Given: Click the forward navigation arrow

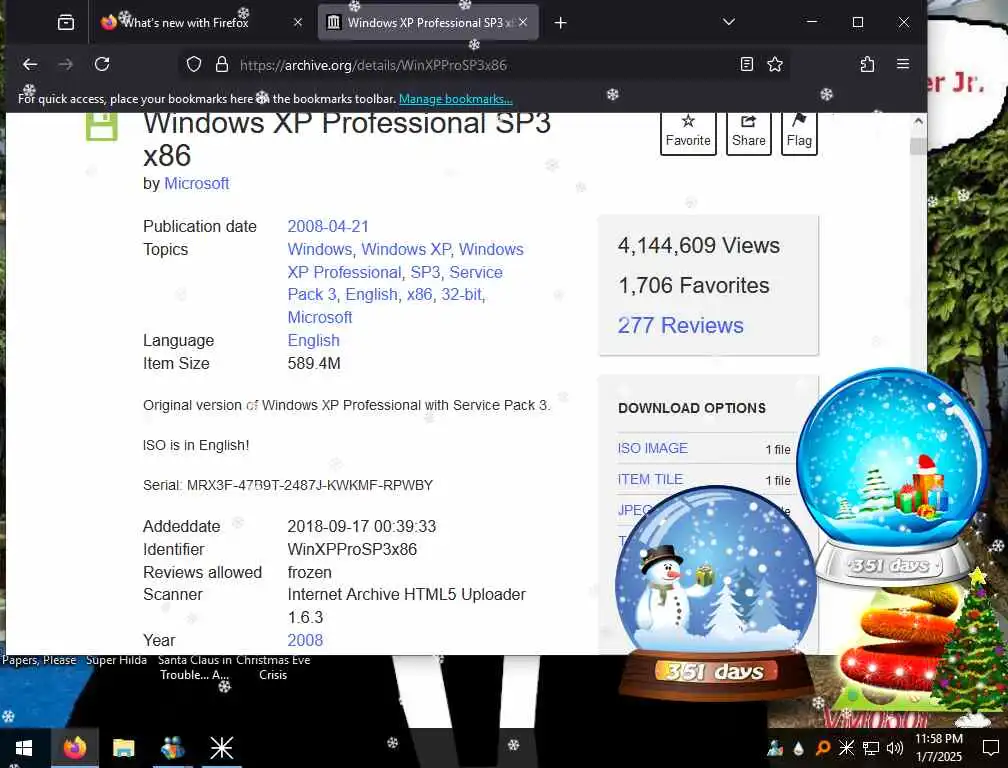Looking at the screenshot, I should point(66,64).
